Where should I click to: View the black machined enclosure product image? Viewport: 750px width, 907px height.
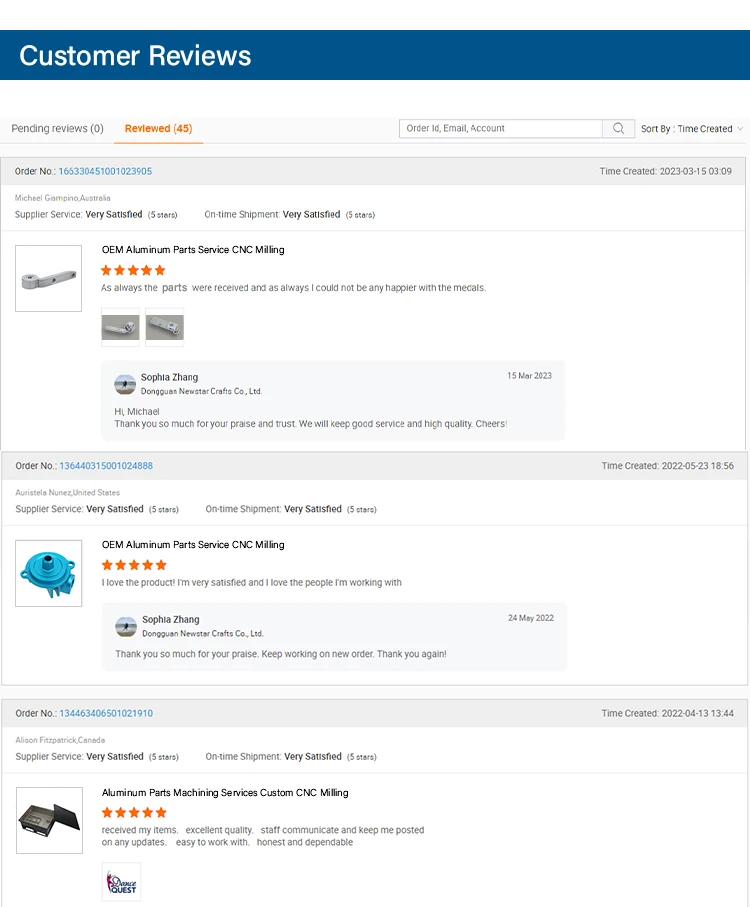tap(49, 820)
